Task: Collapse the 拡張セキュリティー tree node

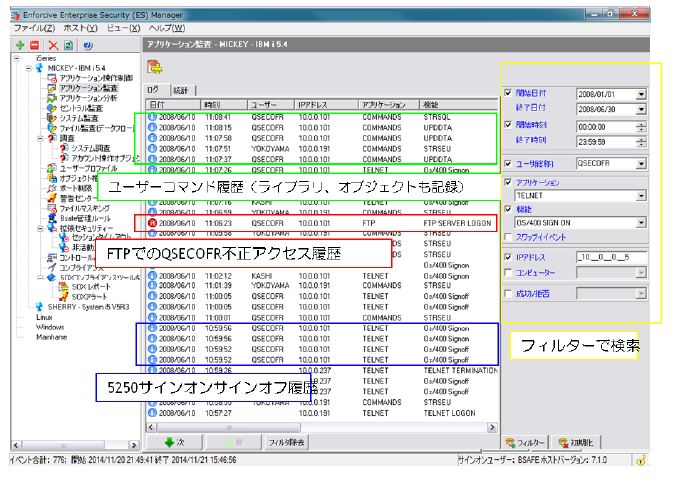Action: coord(40,228)
